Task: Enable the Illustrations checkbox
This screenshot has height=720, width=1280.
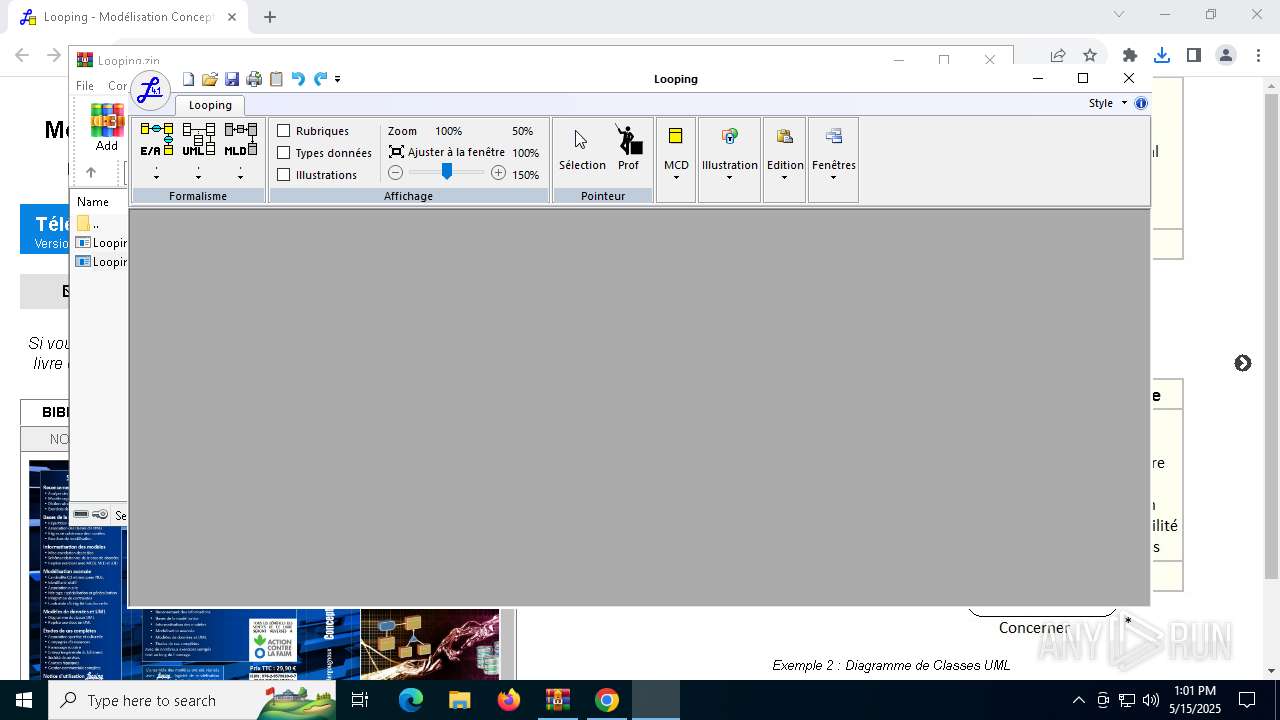Action: pos(284,175)
